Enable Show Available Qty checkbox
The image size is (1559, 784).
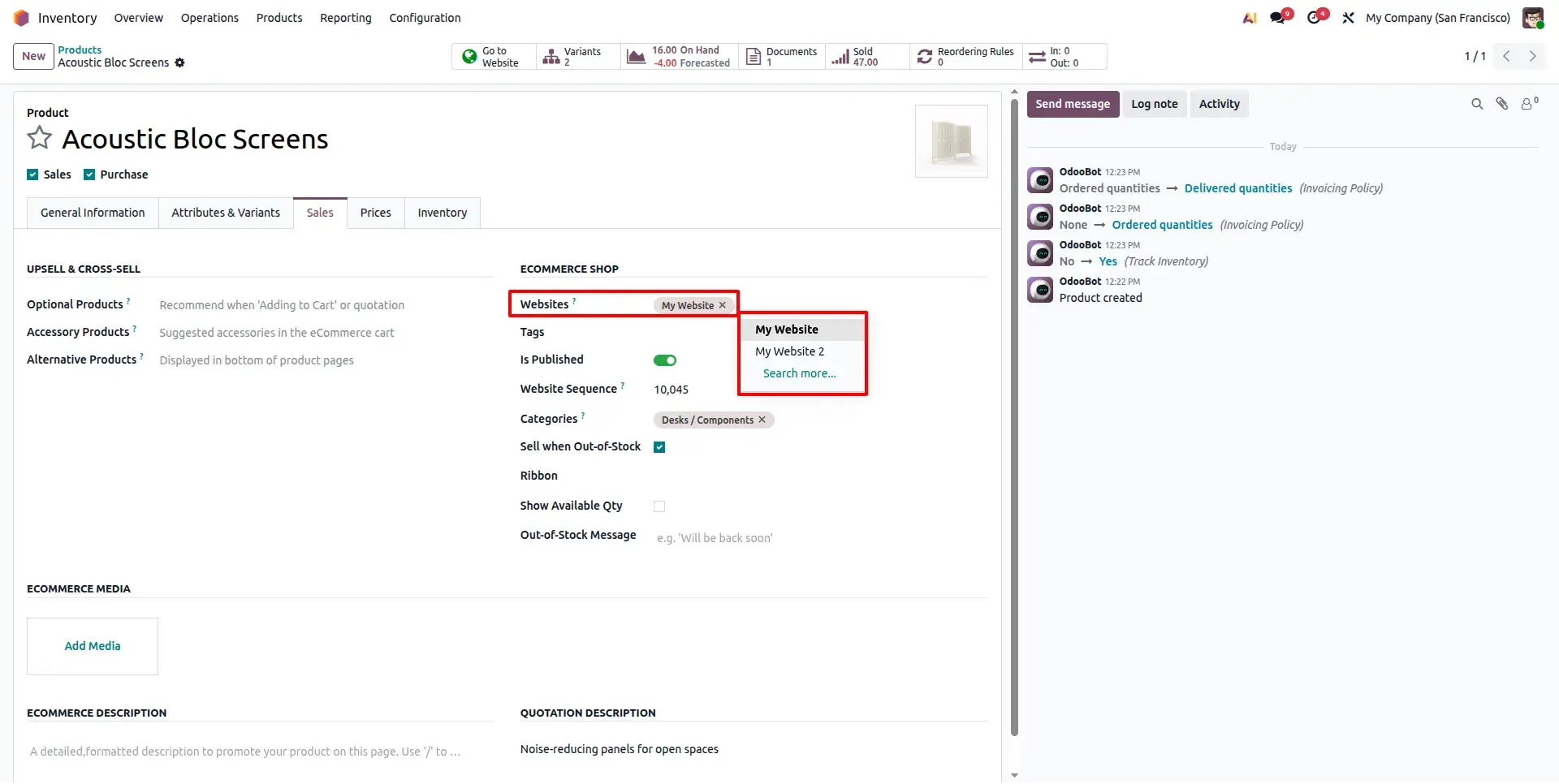click(659, 506)
